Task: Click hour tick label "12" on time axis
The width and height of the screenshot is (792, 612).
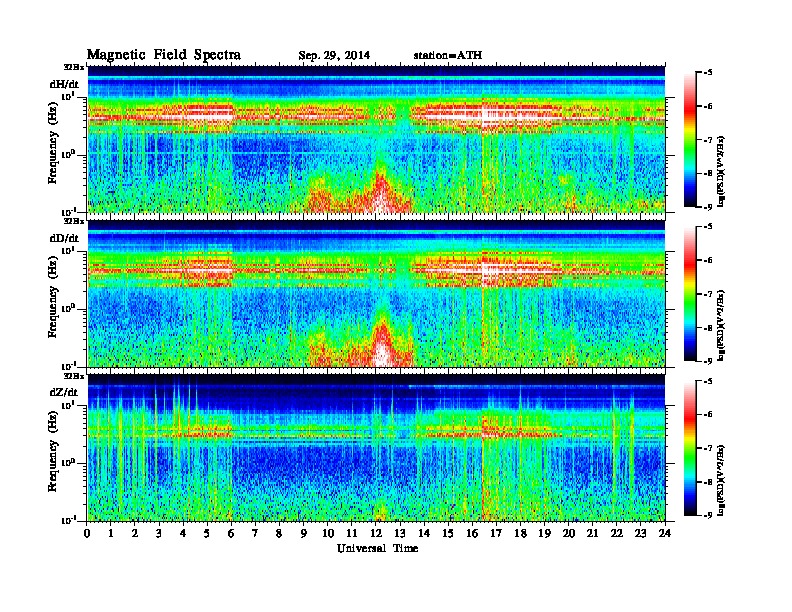Action: pos(376,533)
